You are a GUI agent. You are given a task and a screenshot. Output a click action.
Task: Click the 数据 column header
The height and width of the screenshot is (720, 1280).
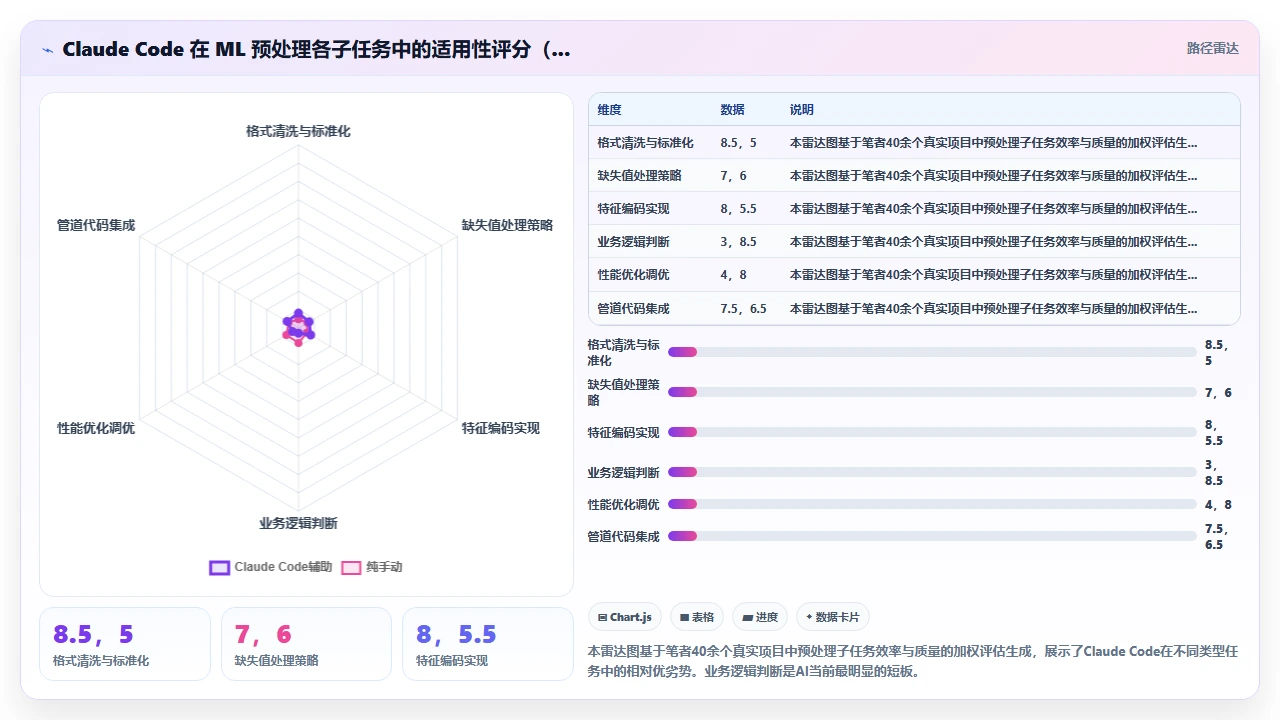(733, 110)
